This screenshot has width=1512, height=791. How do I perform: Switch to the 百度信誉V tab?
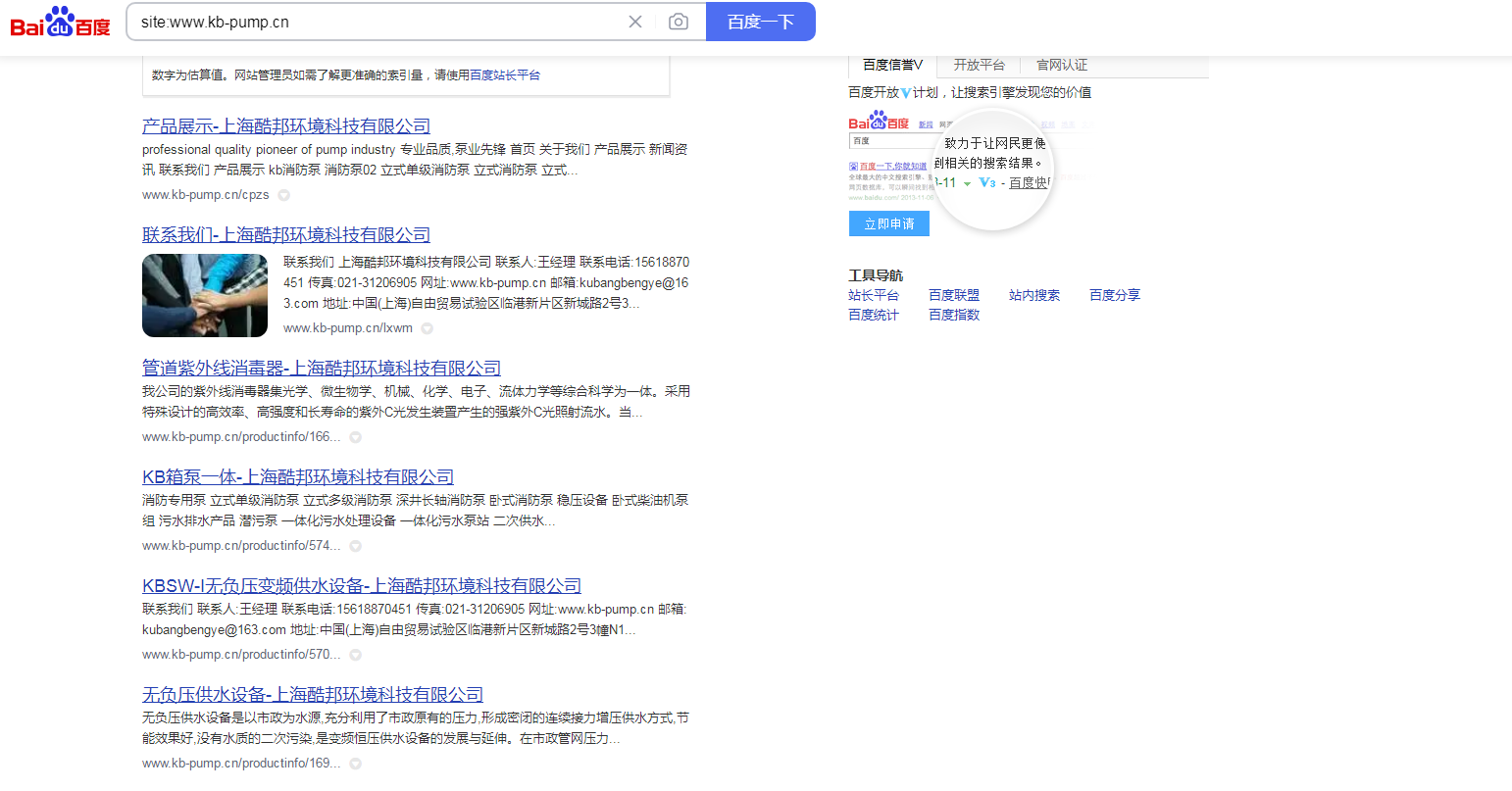(892, 65)
